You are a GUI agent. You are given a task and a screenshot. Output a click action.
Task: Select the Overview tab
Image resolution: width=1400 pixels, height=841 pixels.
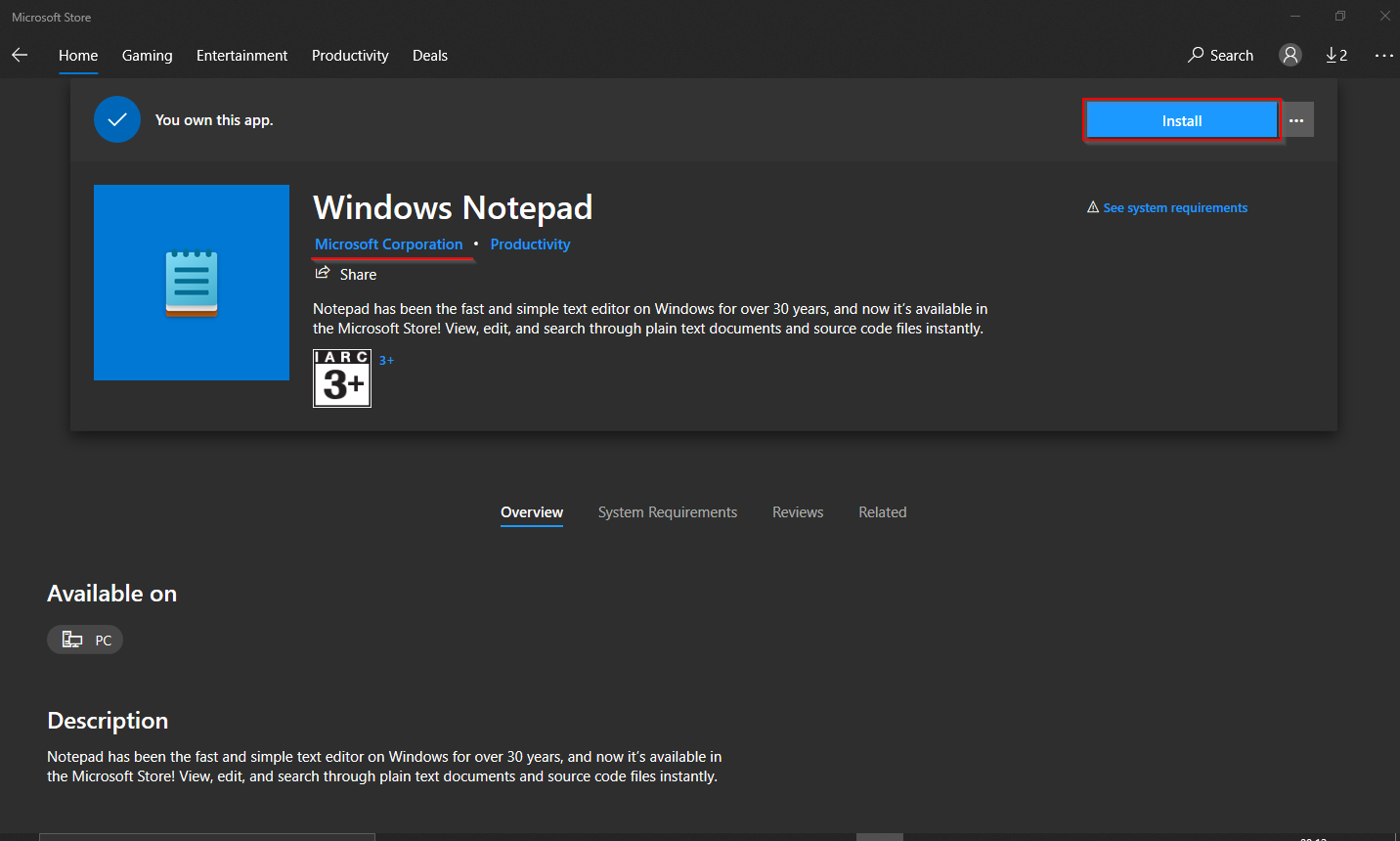click(532, 512)
